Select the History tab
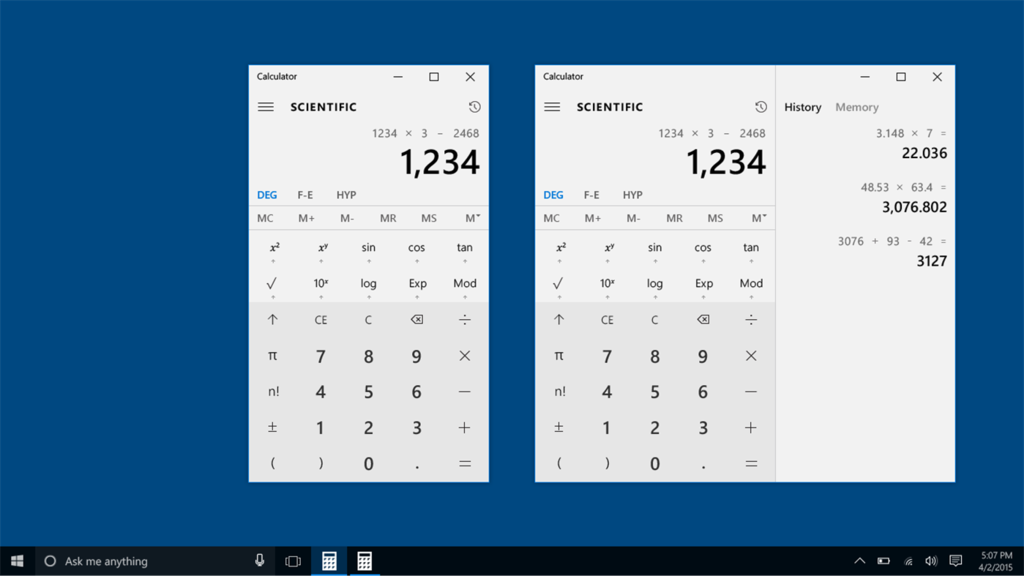 click(x=802, y=107)
